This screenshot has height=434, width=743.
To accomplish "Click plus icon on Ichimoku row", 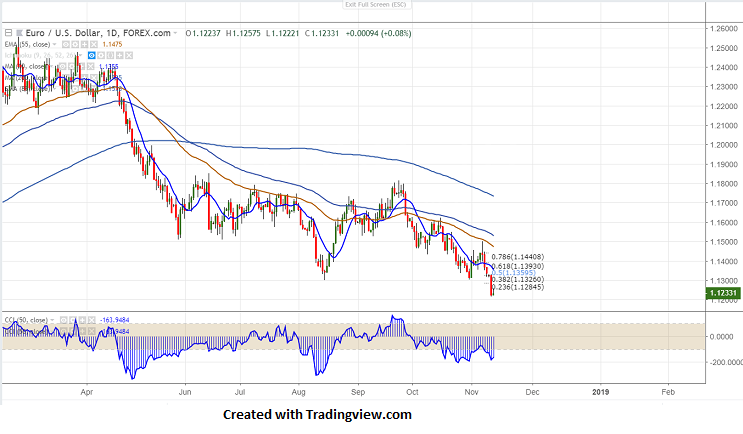I will coord(119,55).
